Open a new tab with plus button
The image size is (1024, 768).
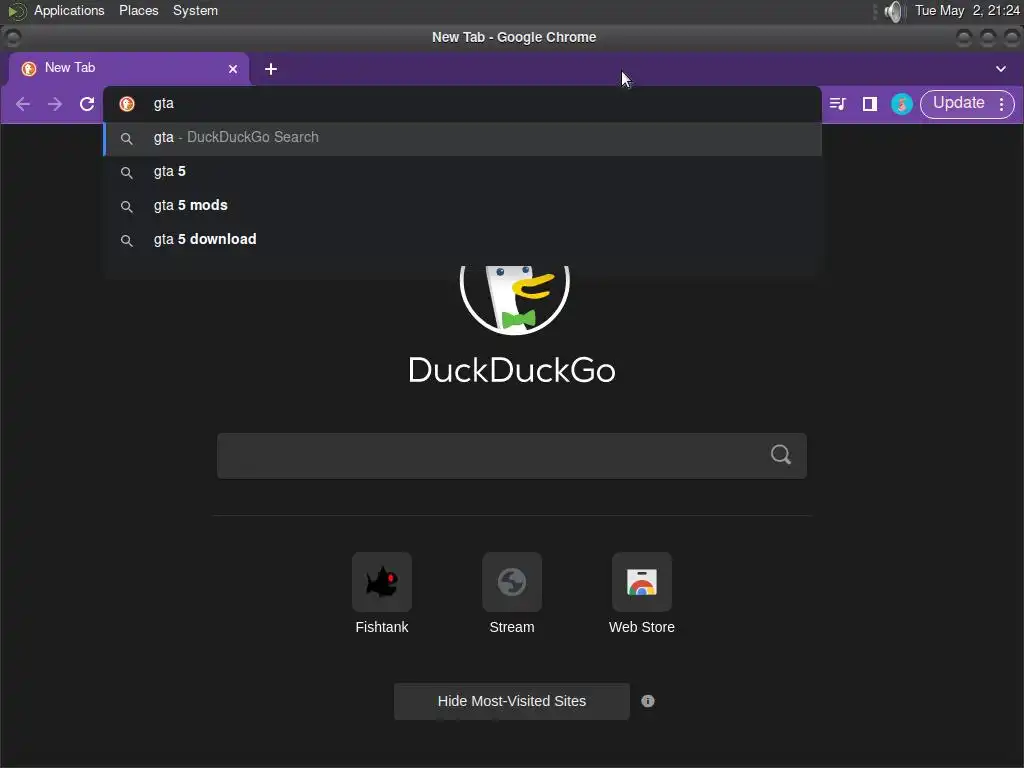tap(271, 69)
